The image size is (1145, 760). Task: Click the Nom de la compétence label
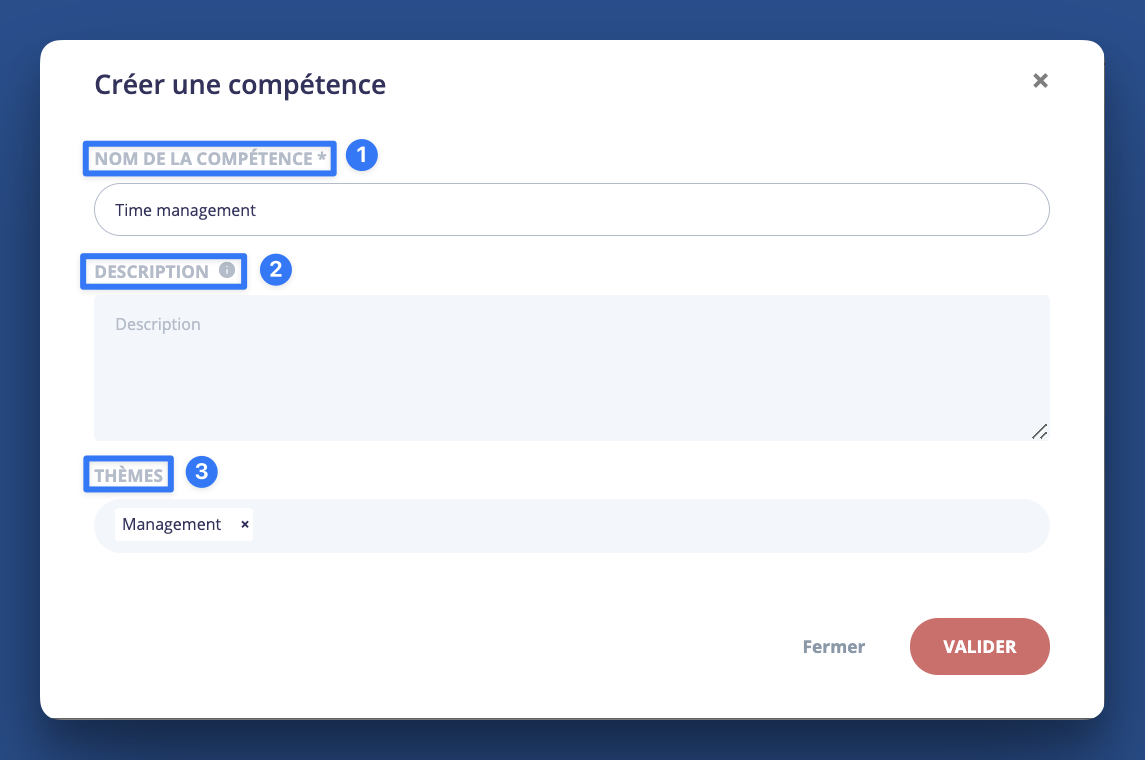203,159
